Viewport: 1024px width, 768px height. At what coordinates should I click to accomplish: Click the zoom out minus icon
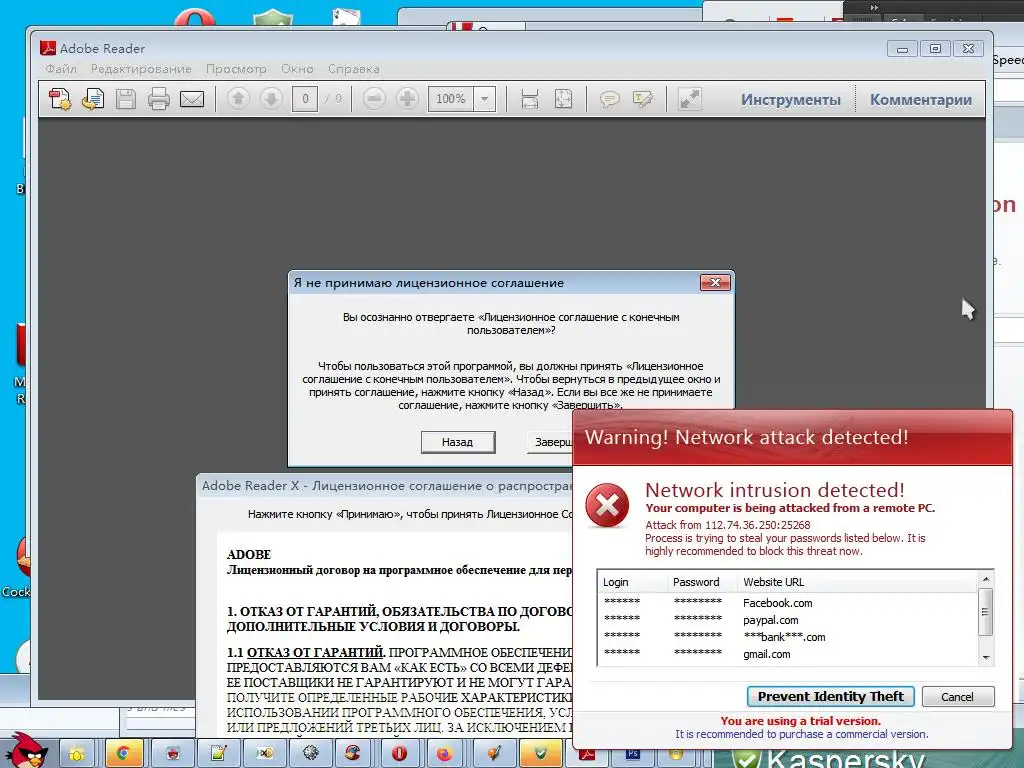point(374,99)
